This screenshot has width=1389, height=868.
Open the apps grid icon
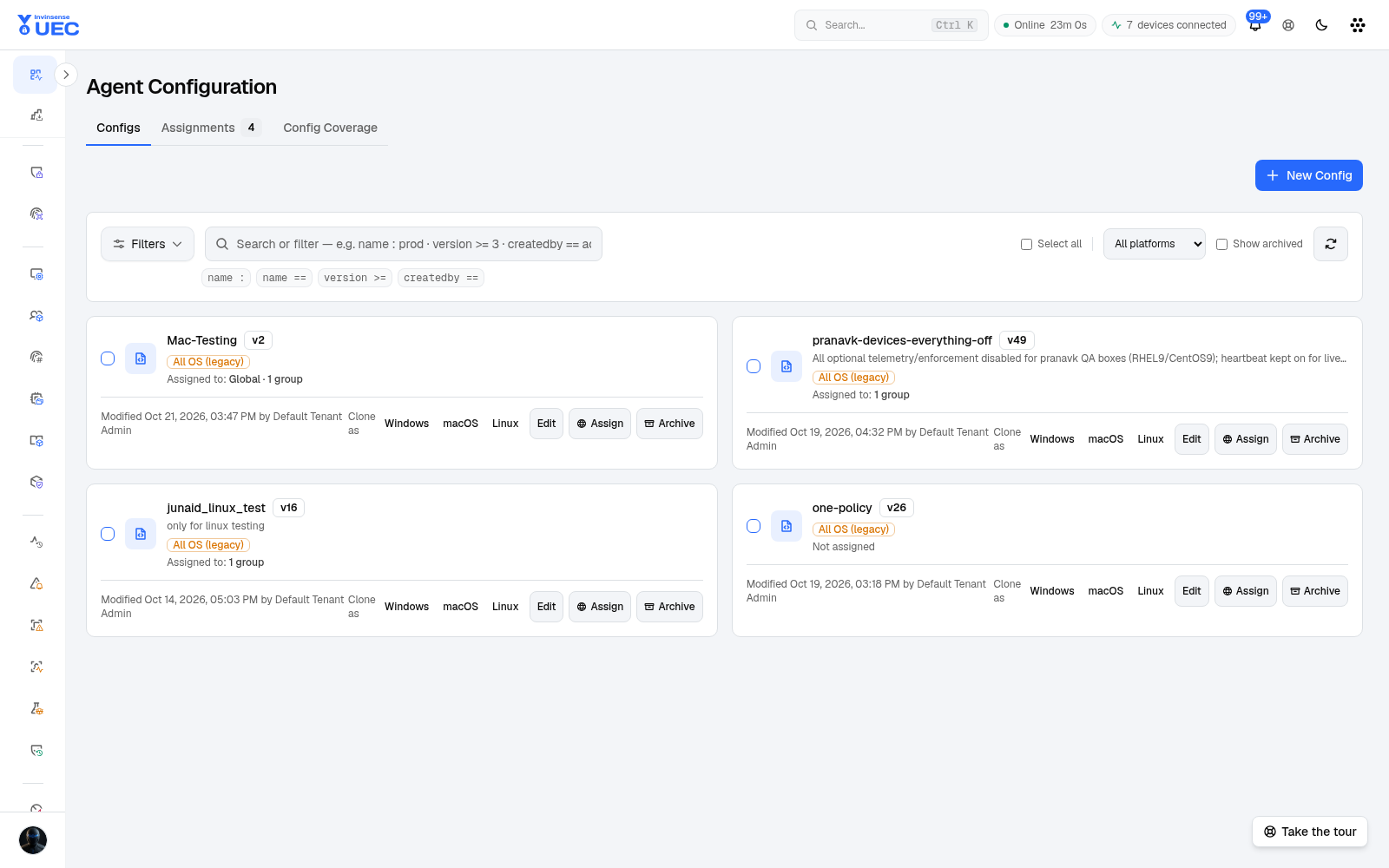[1358, 25]
